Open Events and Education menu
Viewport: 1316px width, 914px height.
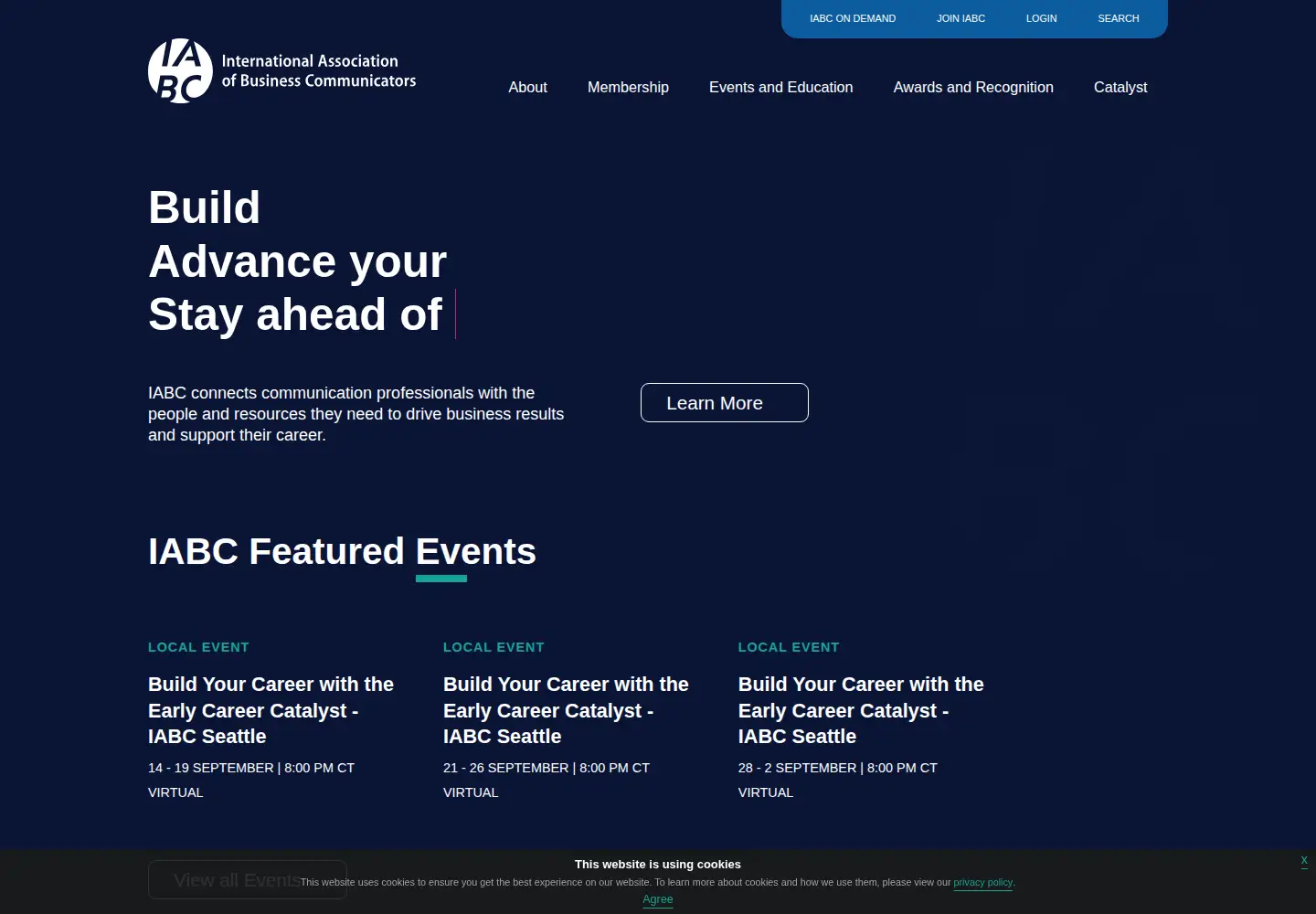tap(781, 87)
